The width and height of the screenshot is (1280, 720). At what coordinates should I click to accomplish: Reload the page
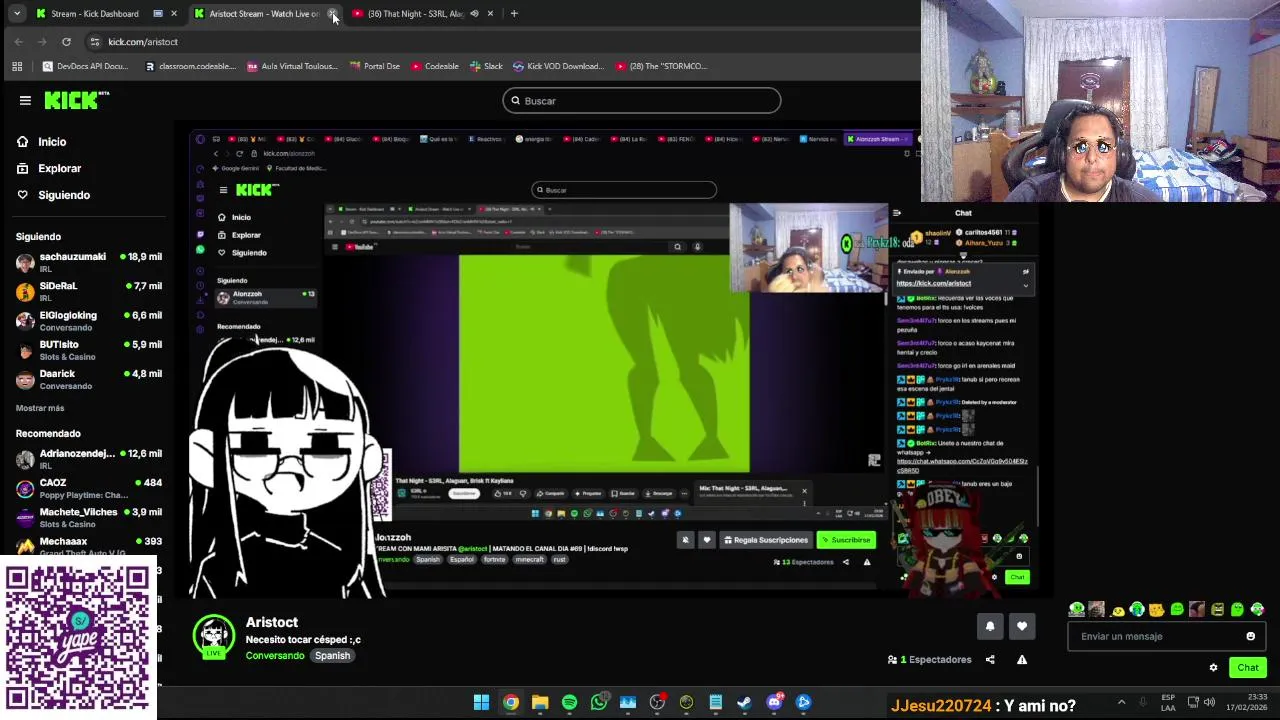pos(66,42)
